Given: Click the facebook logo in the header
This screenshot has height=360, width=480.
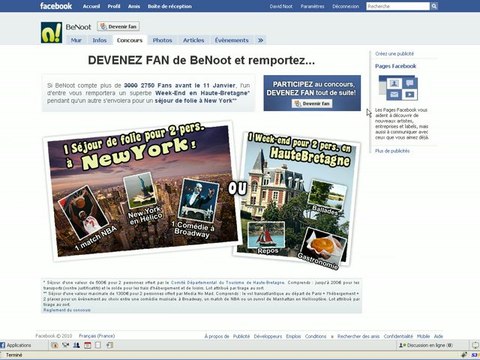Looking at the screenshot, I should (56, 6).
